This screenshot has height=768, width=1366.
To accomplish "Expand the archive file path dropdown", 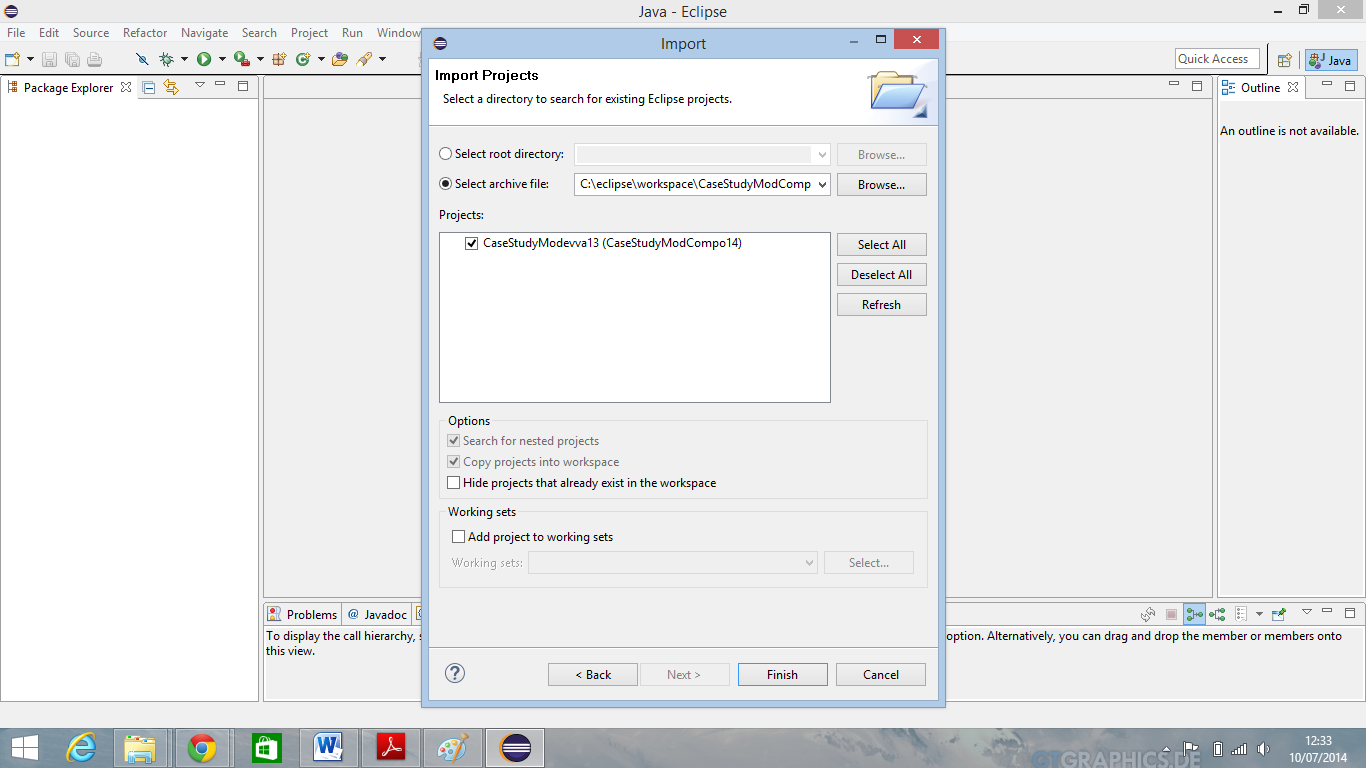I will click(x=822, y=184).
